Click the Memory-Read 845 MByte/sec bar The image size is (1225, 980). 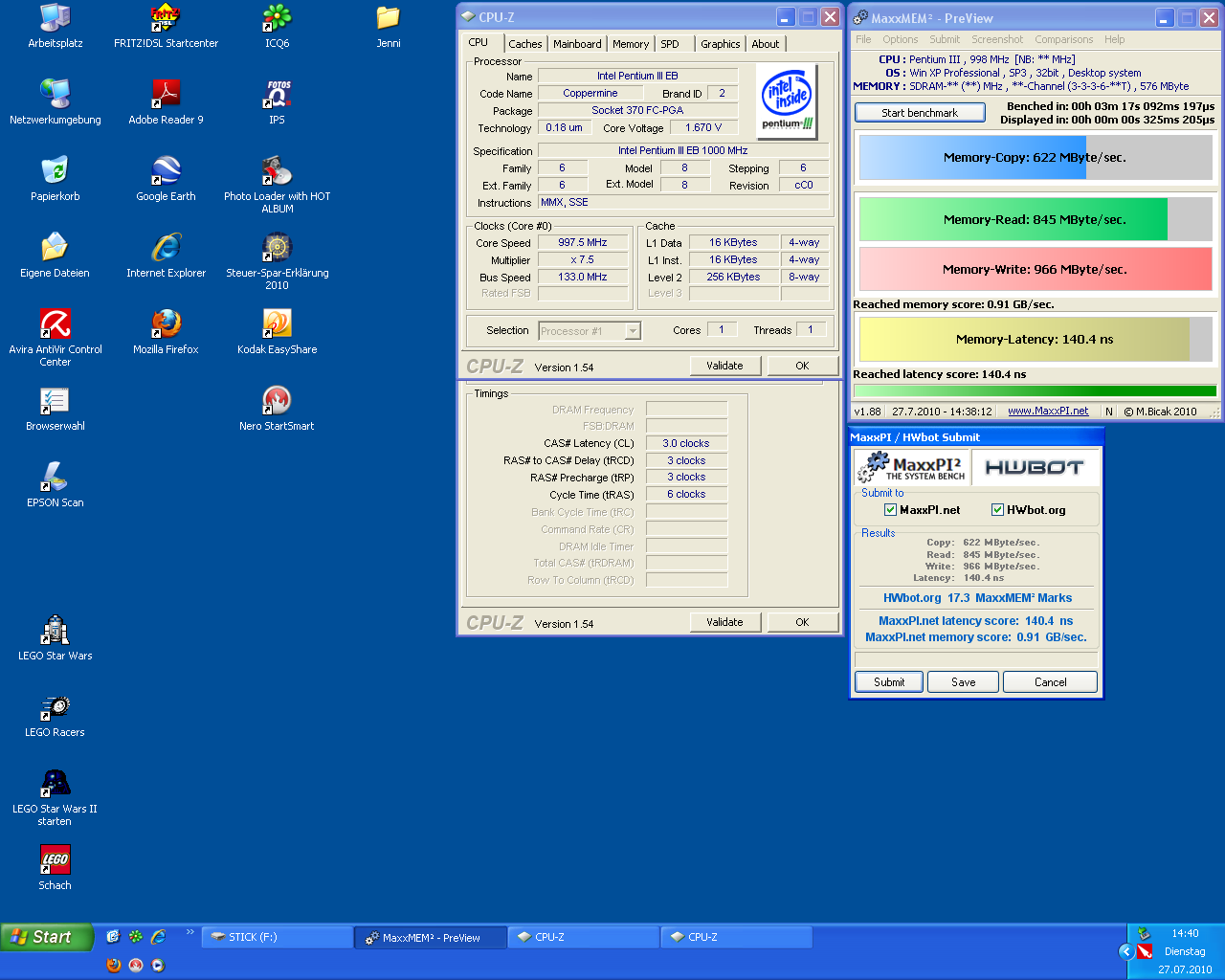(x=1036, y=219)
